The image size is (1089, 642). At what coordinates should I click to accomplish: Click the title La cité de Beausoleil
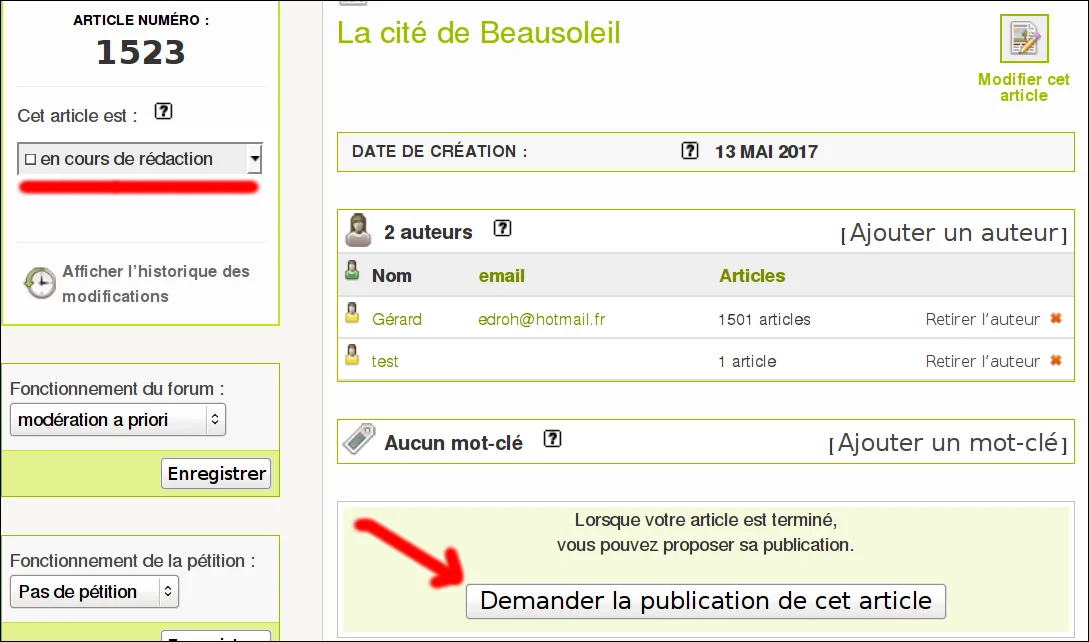click(x=479, y=33)
